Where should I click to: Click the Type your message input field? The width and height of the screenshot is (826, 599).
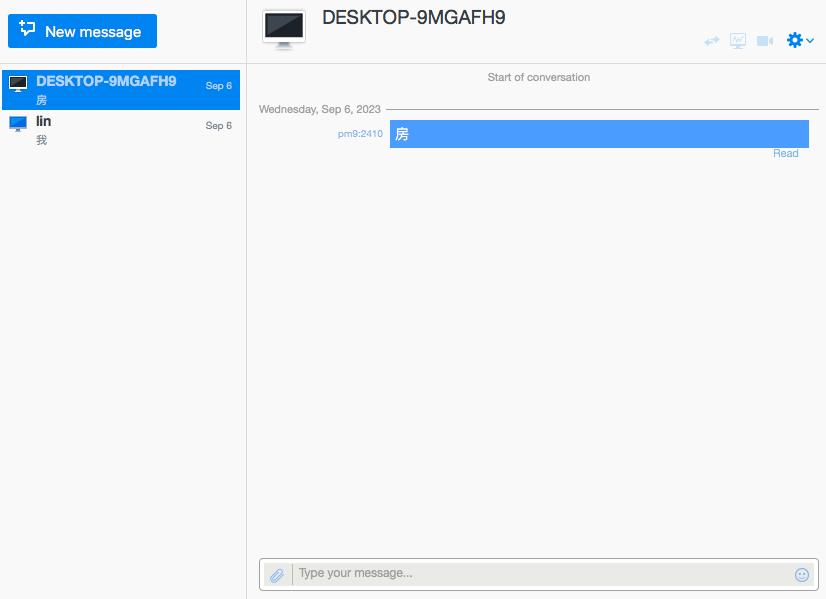pyautogui.click(x=540, y=574)
